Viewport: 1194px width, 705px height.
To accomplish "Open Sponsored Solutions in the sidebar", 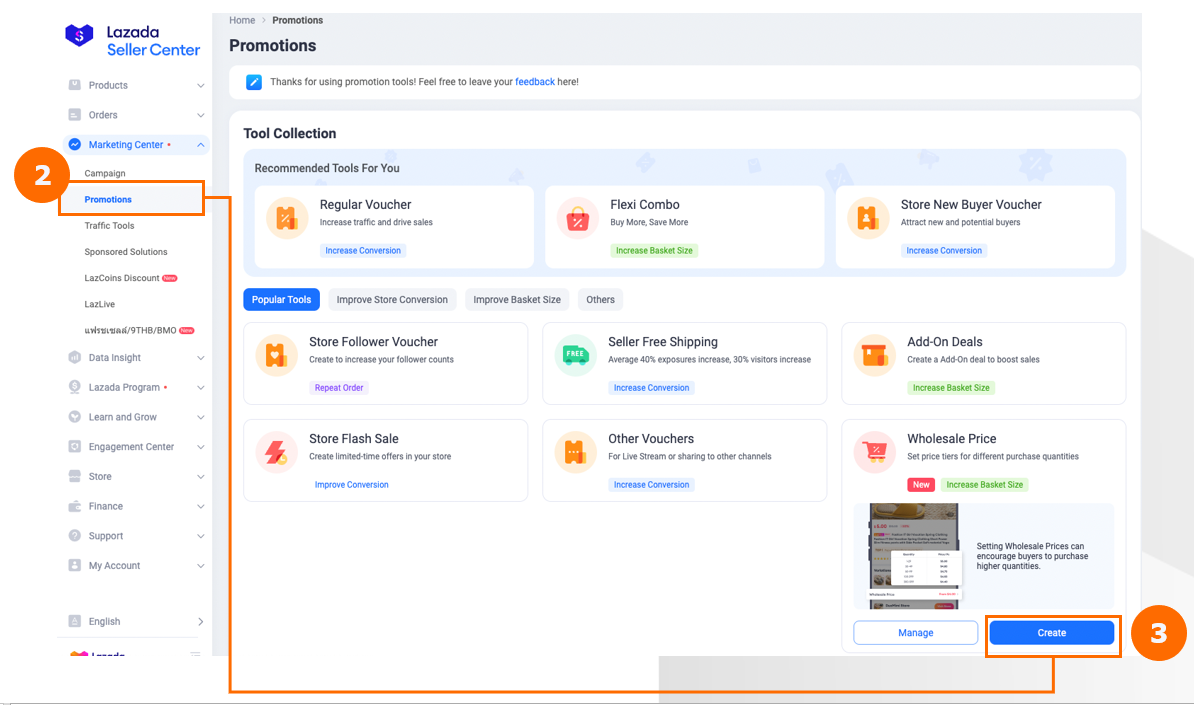I will coord(126,251).
